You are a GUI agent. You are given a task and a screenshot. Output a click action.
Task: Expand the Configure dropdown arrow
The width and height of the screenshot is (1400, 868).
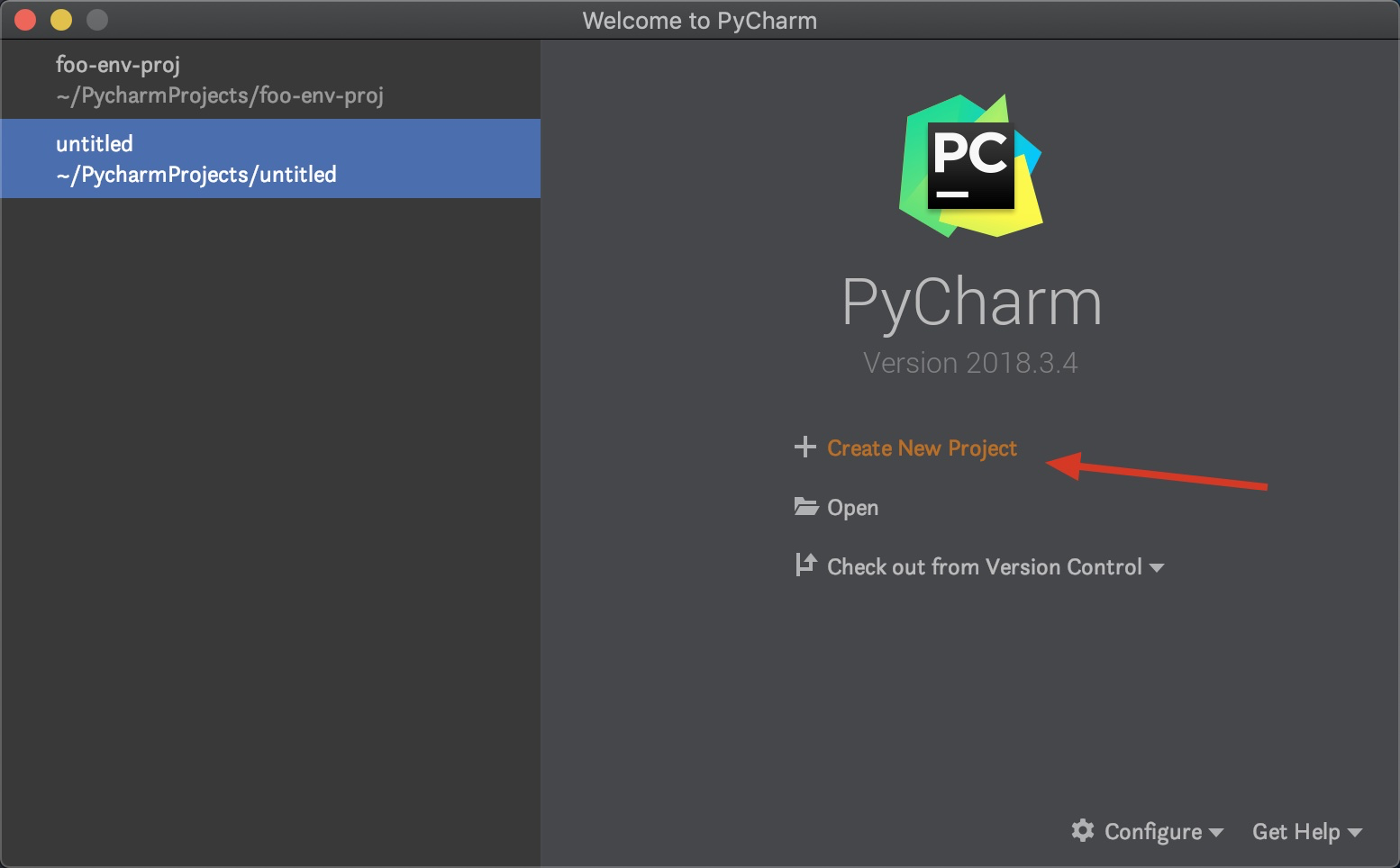click(x=1215, y=833)
